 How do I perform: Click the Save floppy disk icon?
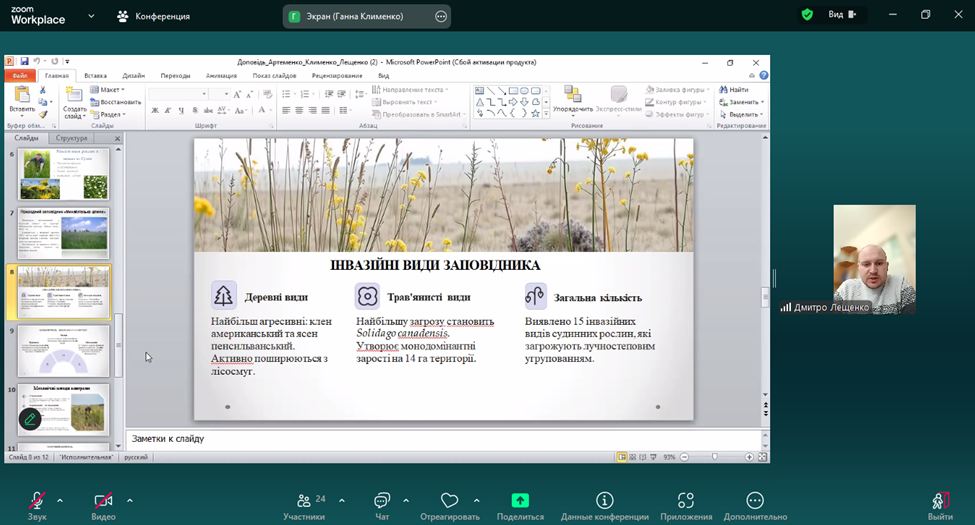(x=24, y=62)
